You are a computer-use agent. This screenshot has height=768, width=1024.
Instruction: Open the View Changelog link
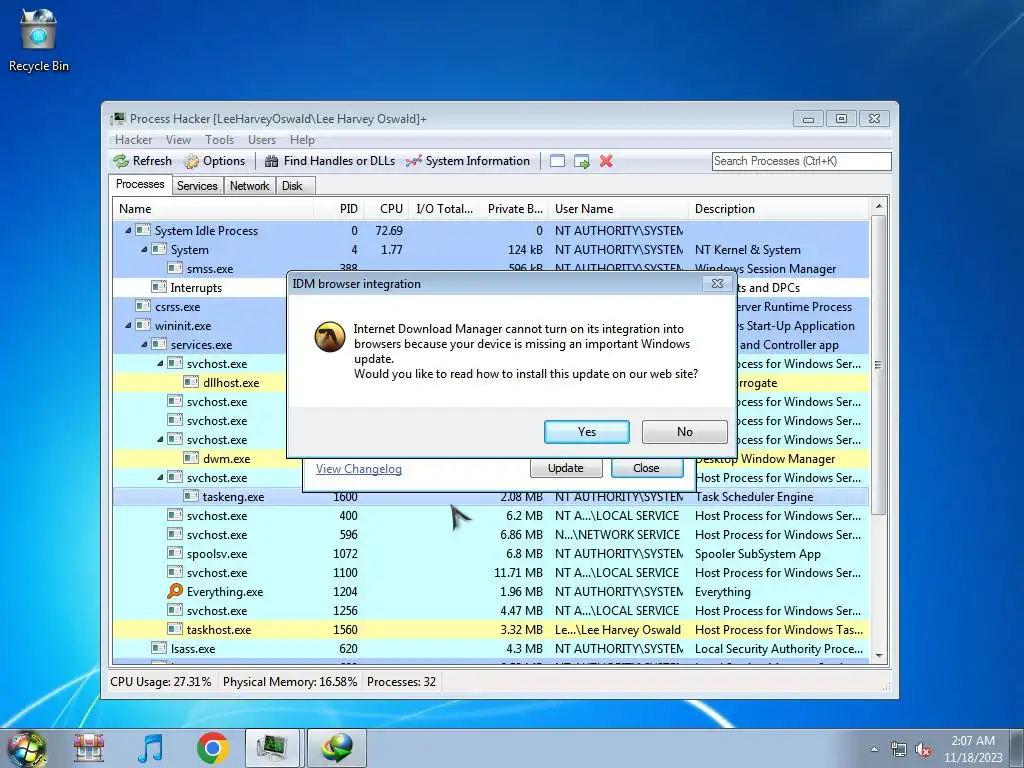[359, 469]
